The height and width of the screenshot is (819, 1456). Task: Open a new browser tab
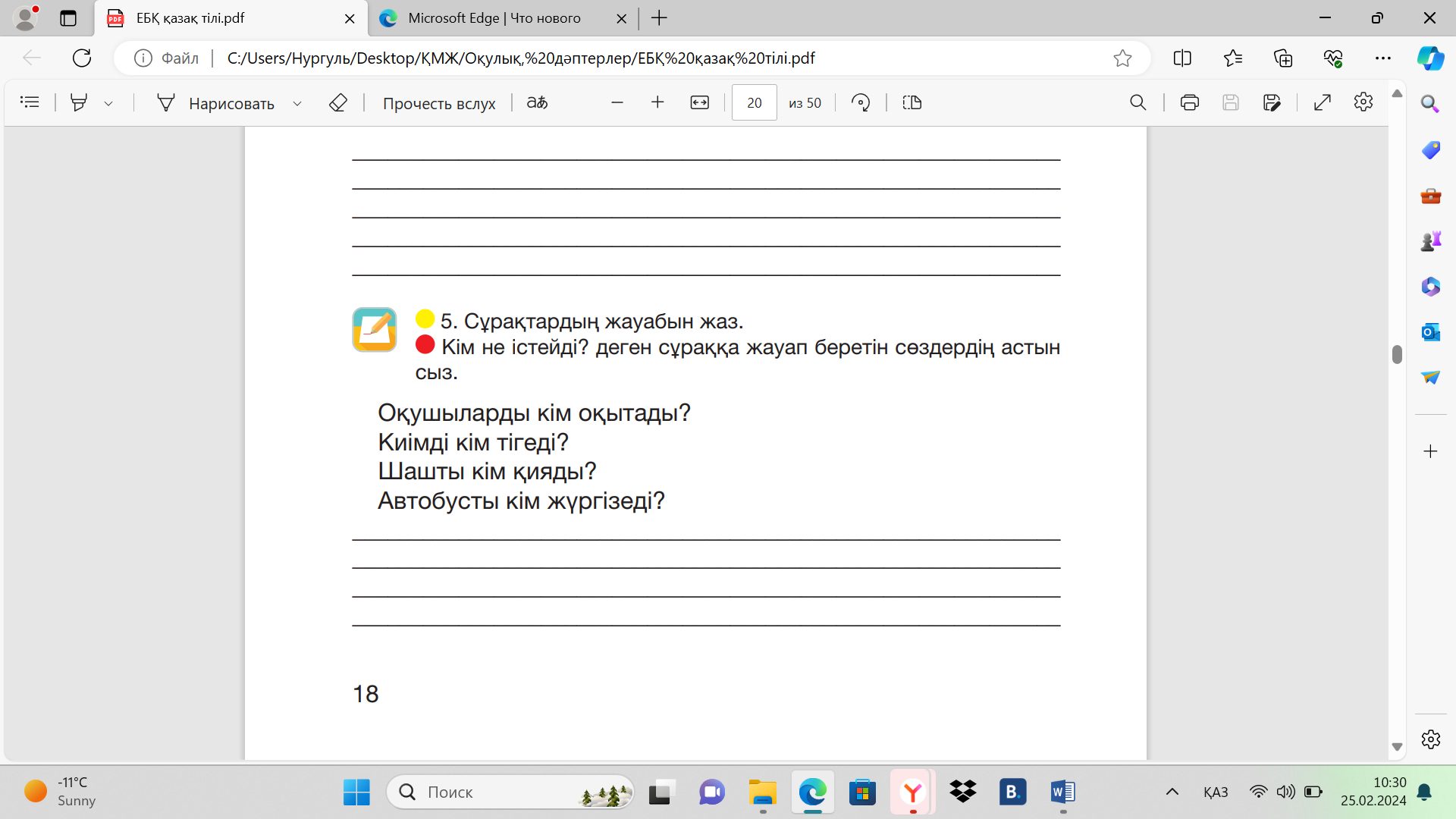click(x=659, y=18)
